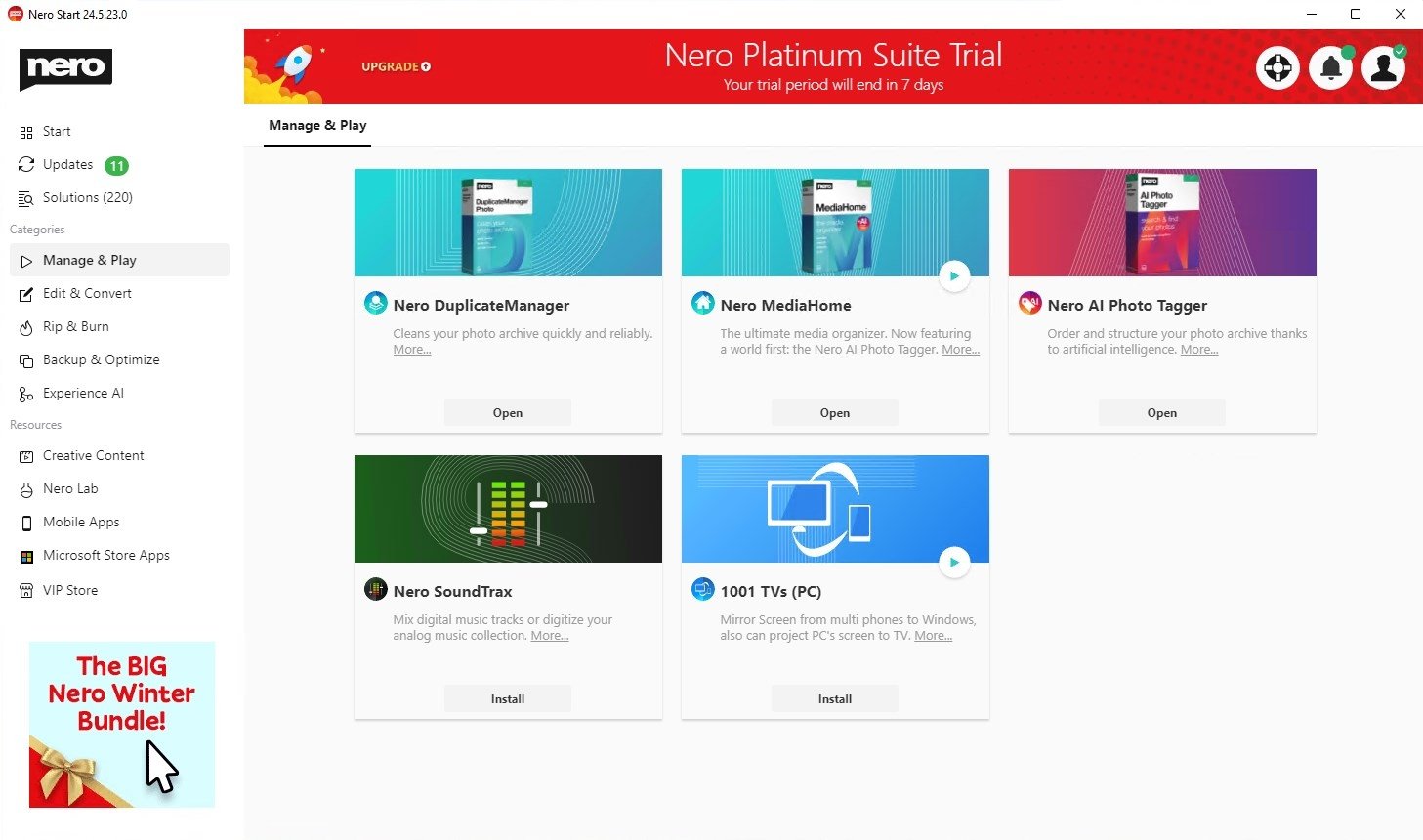Select the Experience AI category
Image resolution: width=1423 pixels, height=840 pixels.
click(x=83, y=394)
